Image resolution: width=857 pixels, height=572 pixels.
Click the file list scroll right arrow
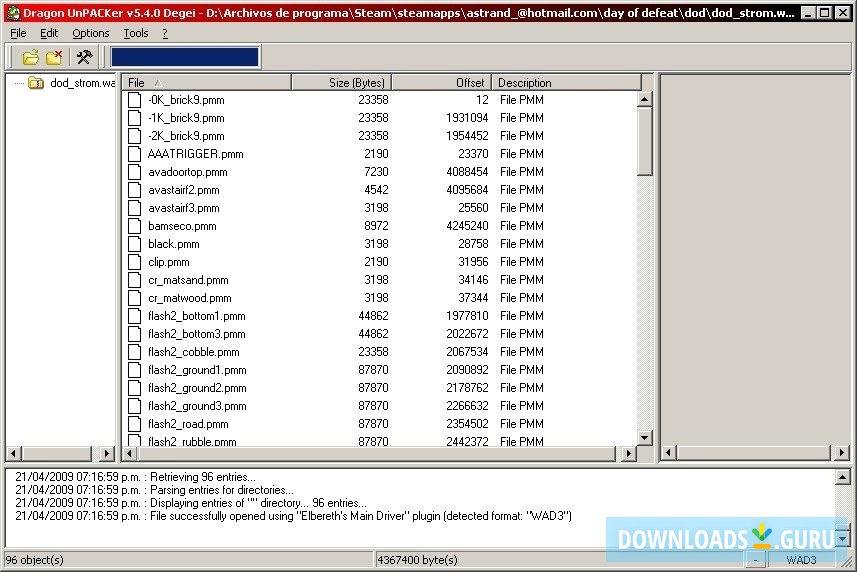coord(629,453)
